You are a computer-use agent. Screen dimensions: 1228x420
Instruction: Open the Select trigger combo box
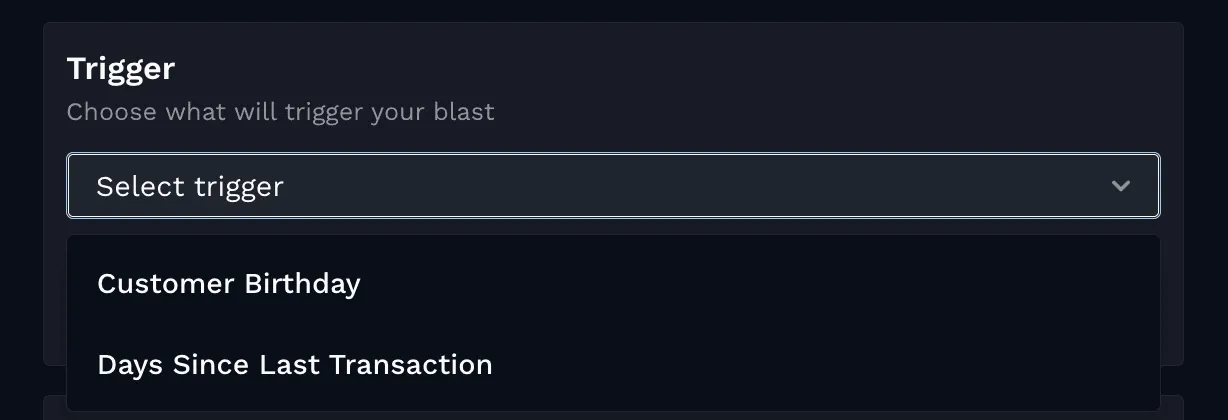point(613,186)
